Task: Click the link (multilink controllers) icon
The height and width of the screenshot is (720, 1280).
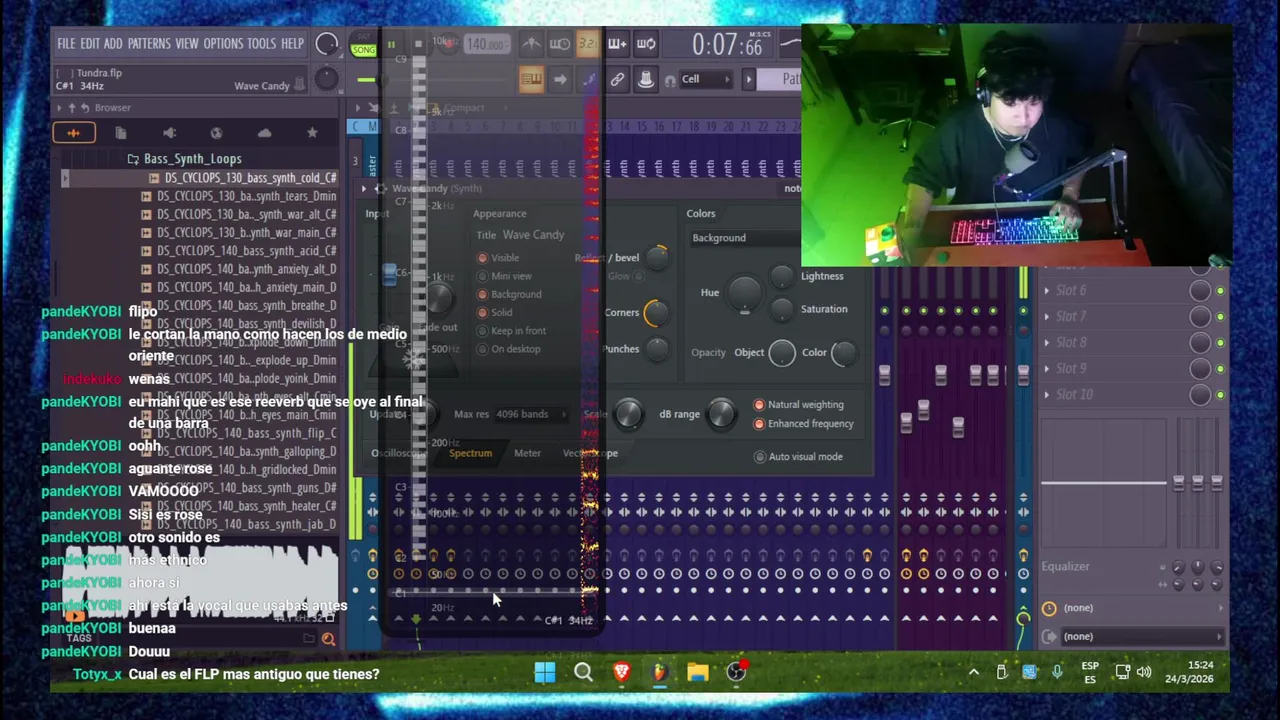Action: point(617,79)
